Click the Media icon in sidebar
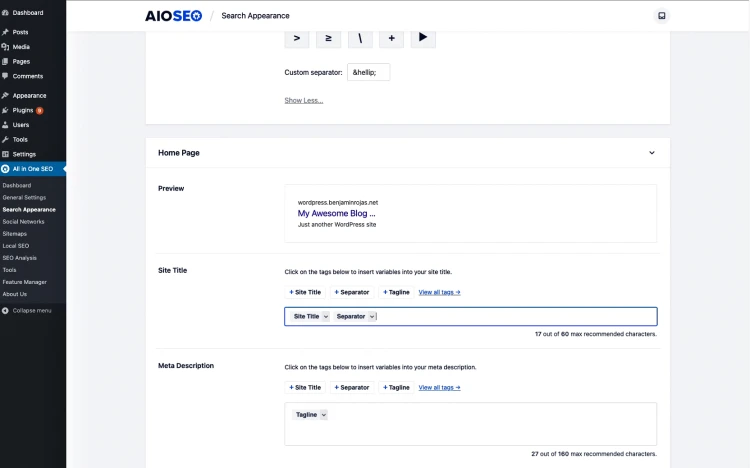Screen dimensions: 750x468 tap(5, 47)
